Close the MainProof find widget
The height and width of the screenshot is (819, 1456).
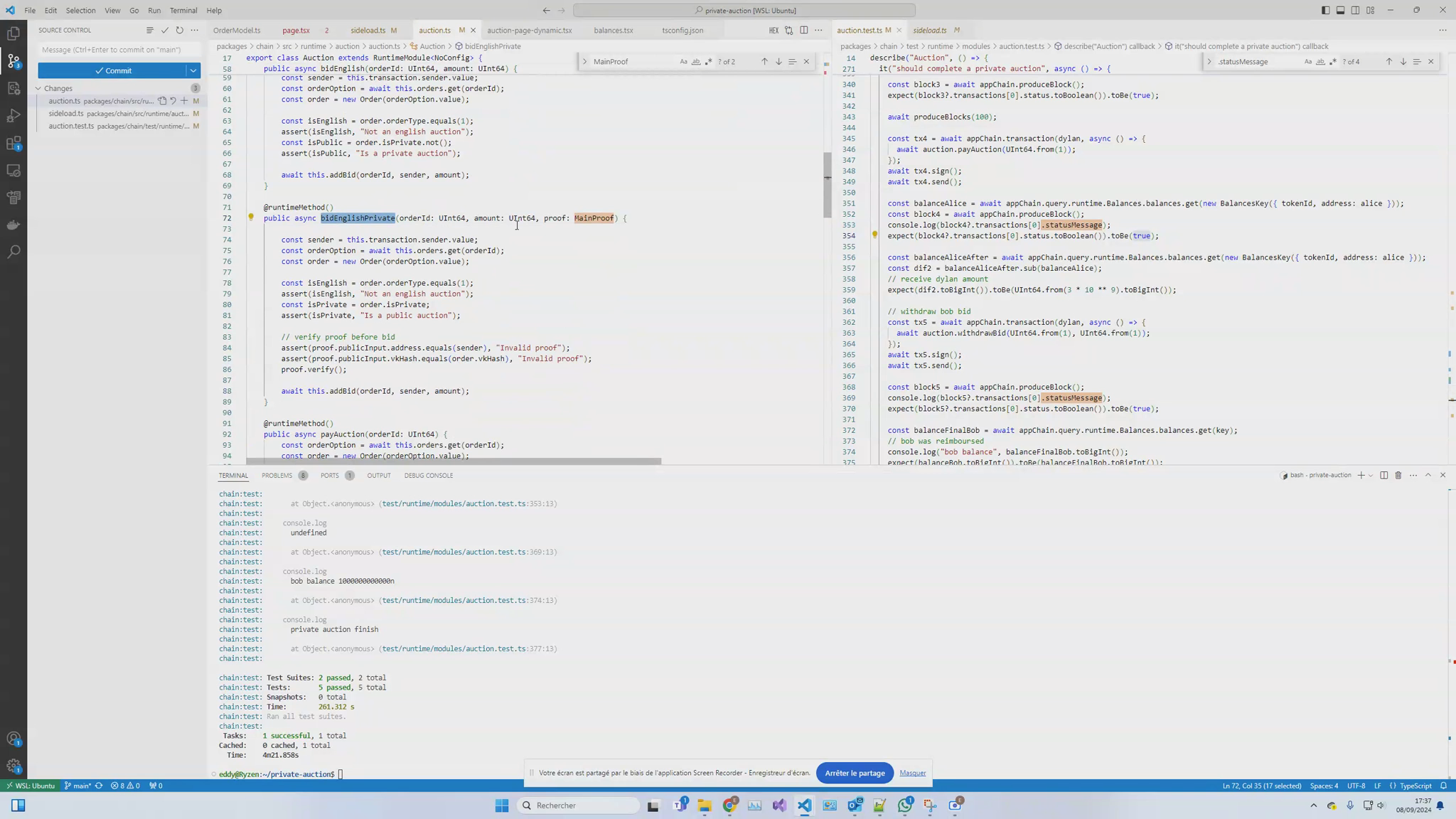pos(806,62)
